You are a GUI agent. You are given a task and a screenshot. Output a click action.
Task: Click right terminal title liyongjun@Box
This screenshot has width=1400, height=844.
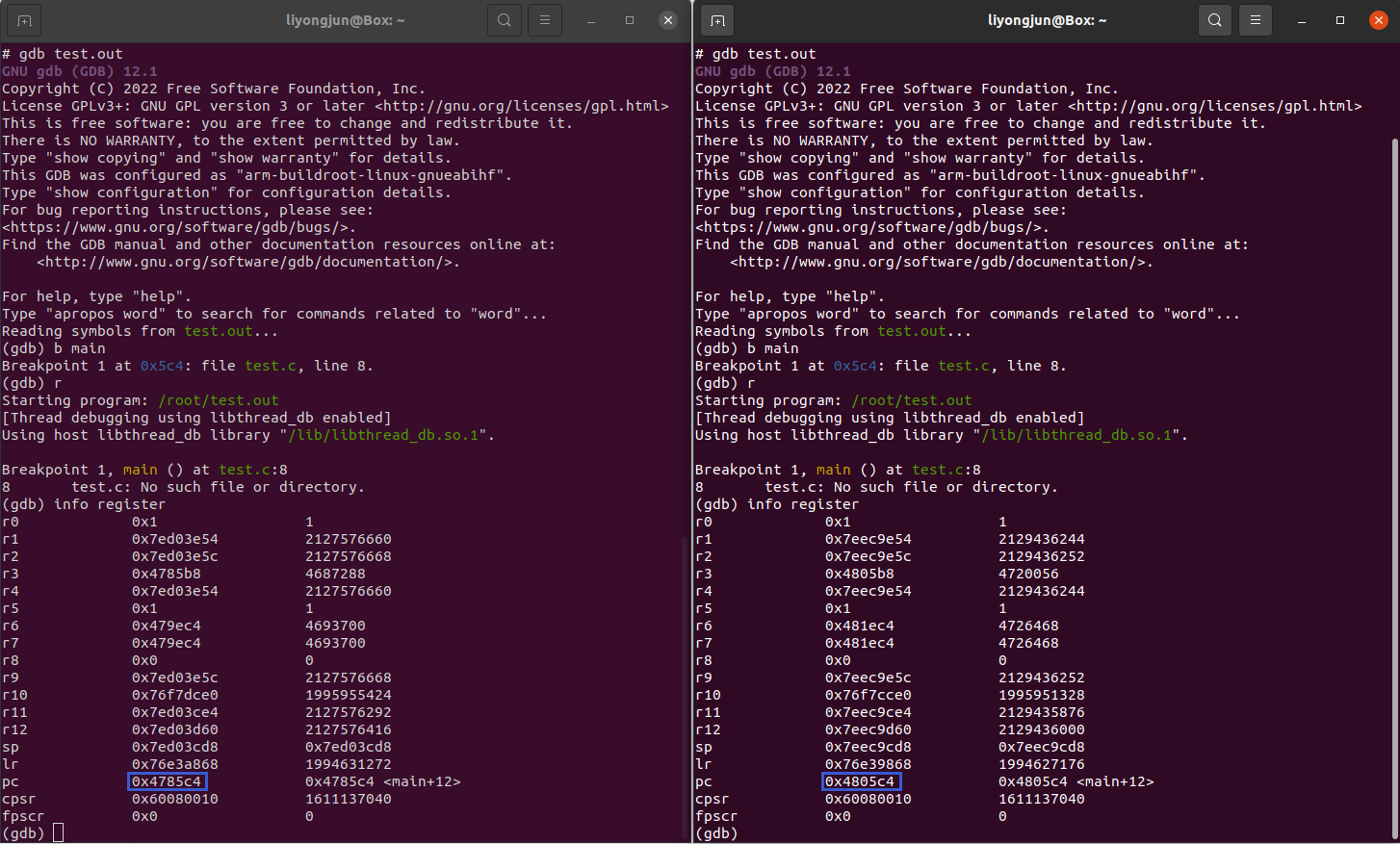coord(1048,20)
